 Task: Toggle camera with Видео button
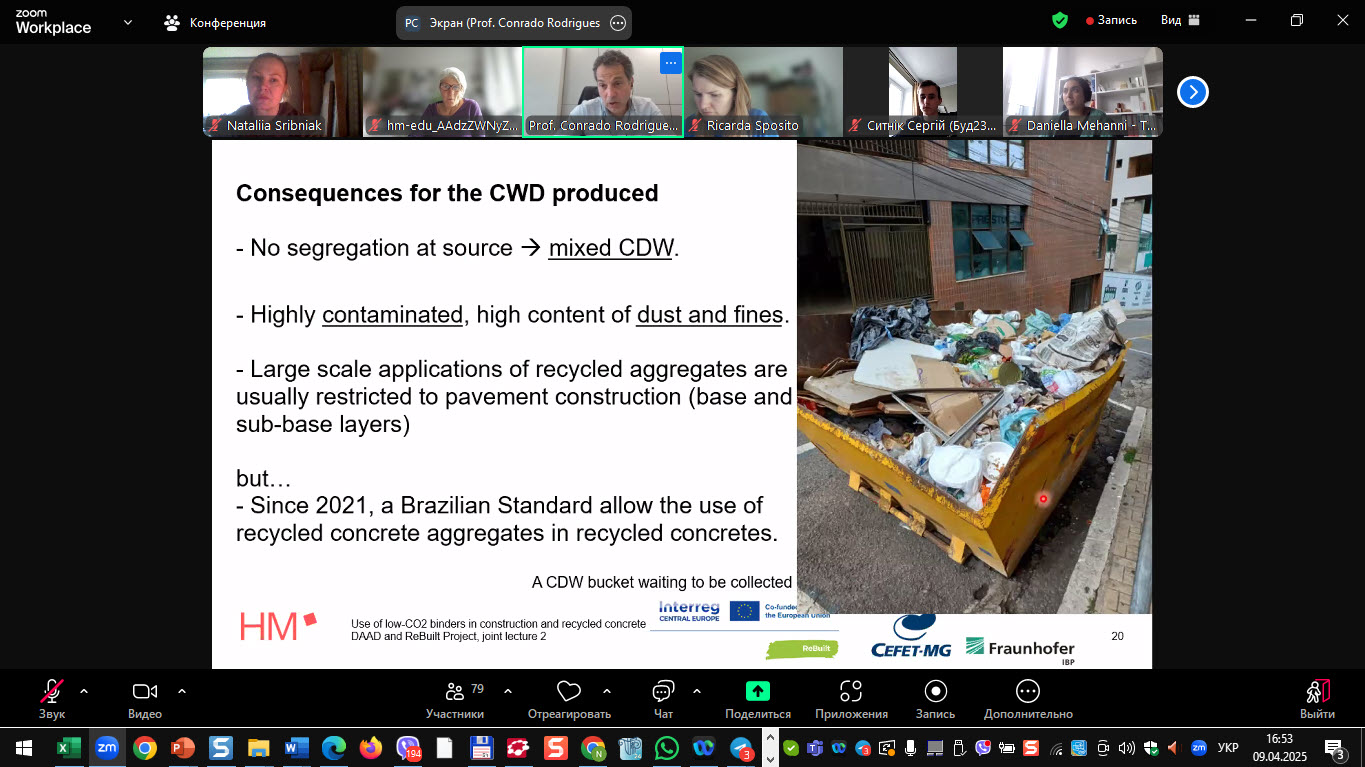tap(145, 697)
